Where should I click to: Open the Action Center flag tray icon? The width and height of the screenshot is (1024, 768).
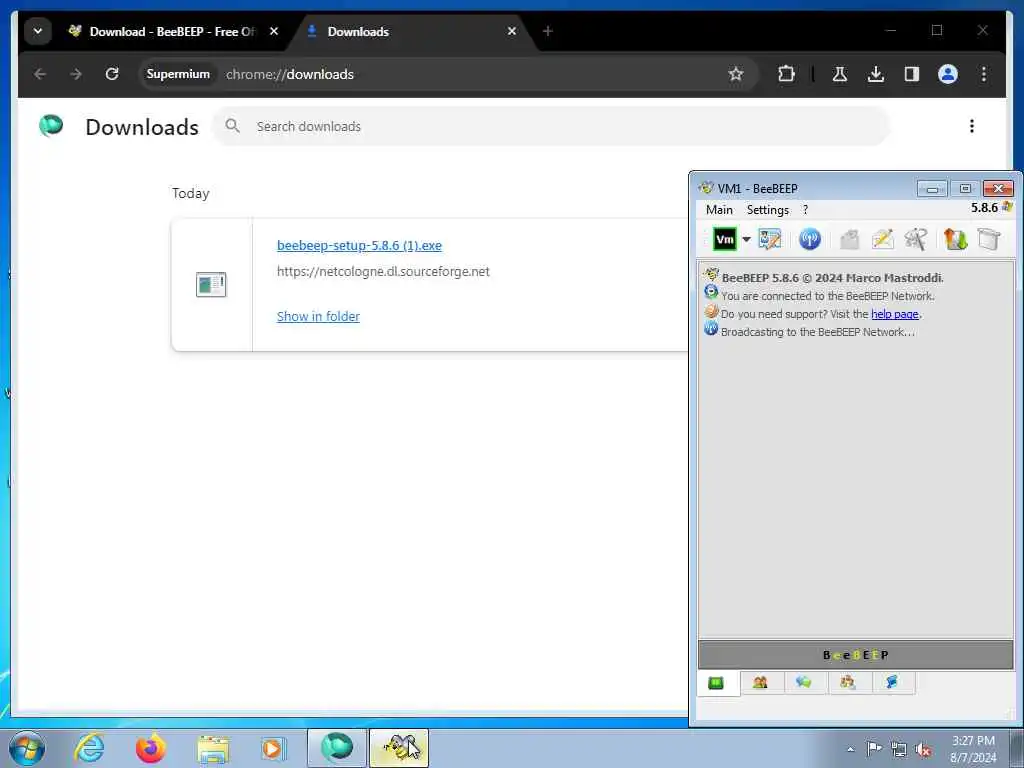[x=874, y=748]
